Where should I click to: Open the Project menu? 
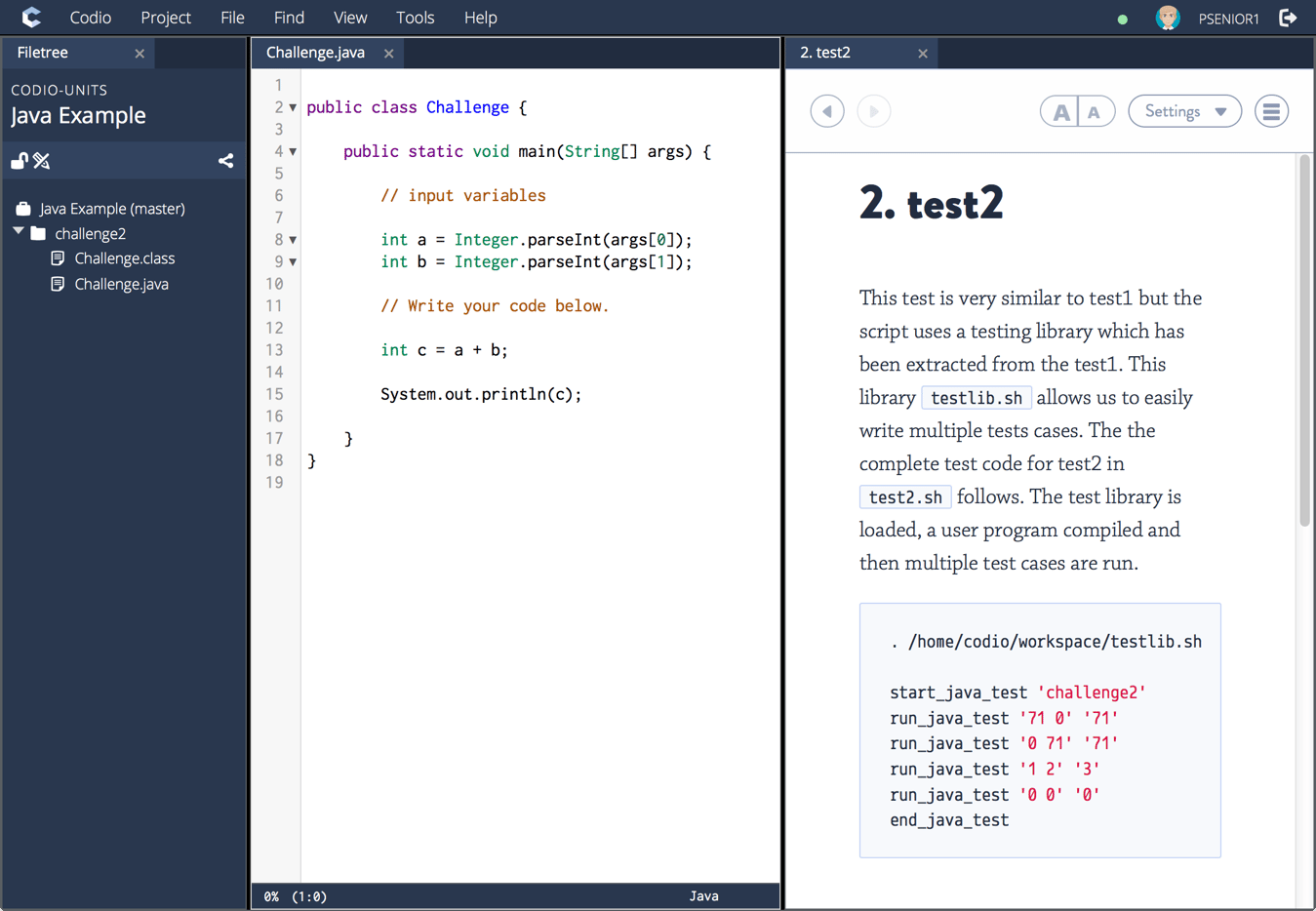(165, 18)
